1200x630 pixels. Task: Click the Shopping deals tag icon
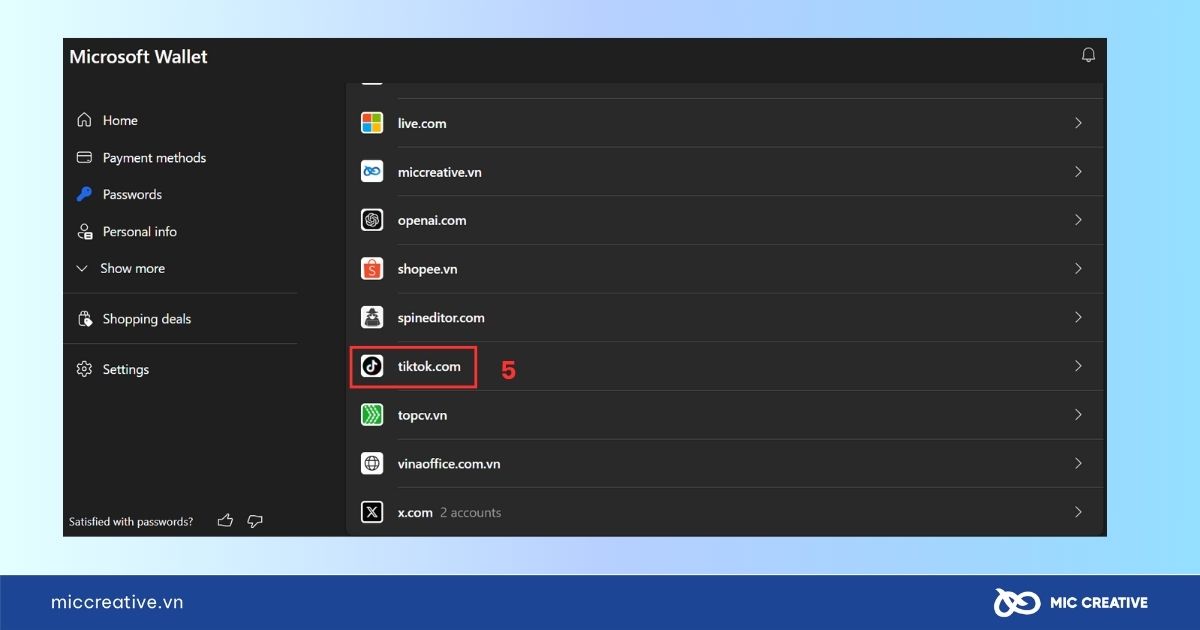(84, 319)
